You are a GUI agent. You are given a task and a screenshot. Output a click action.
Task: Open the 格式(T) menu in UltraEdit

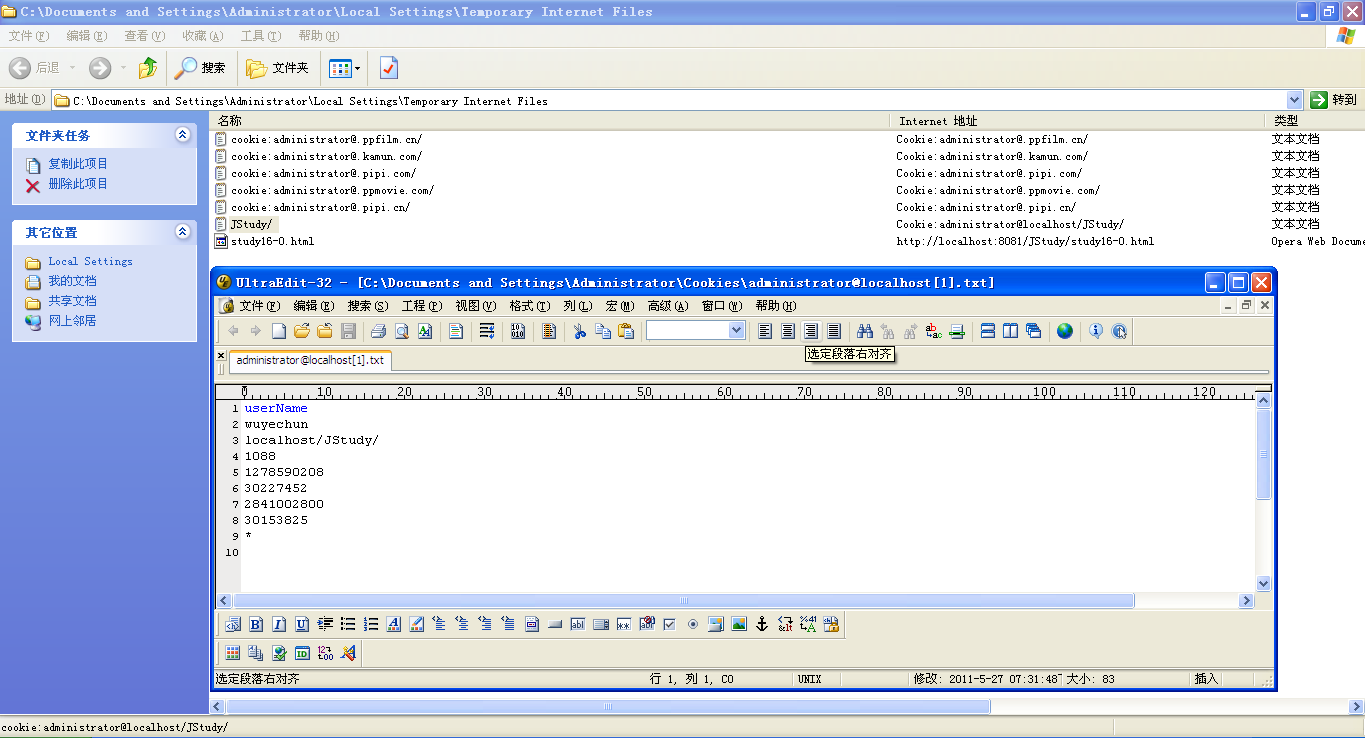tap(529, 306)
